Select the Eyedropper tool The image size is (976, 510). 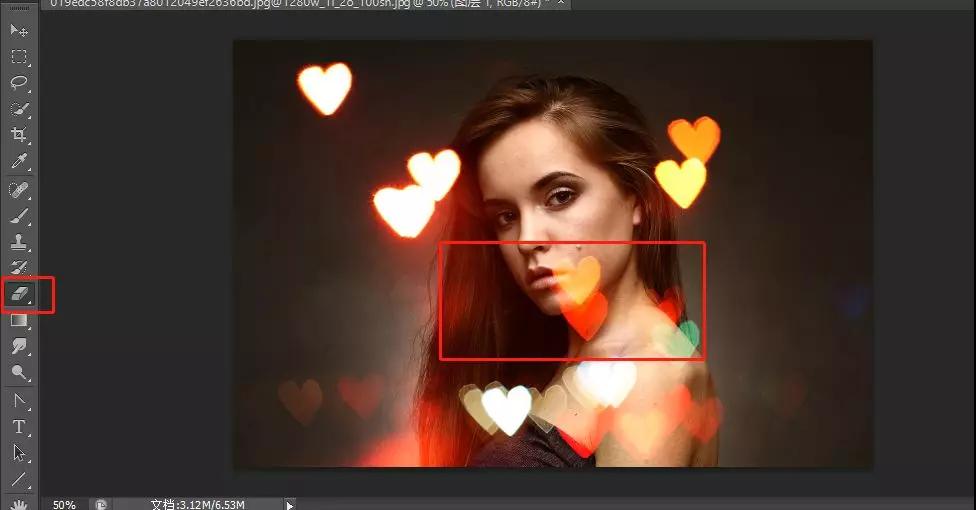point(19,161)
